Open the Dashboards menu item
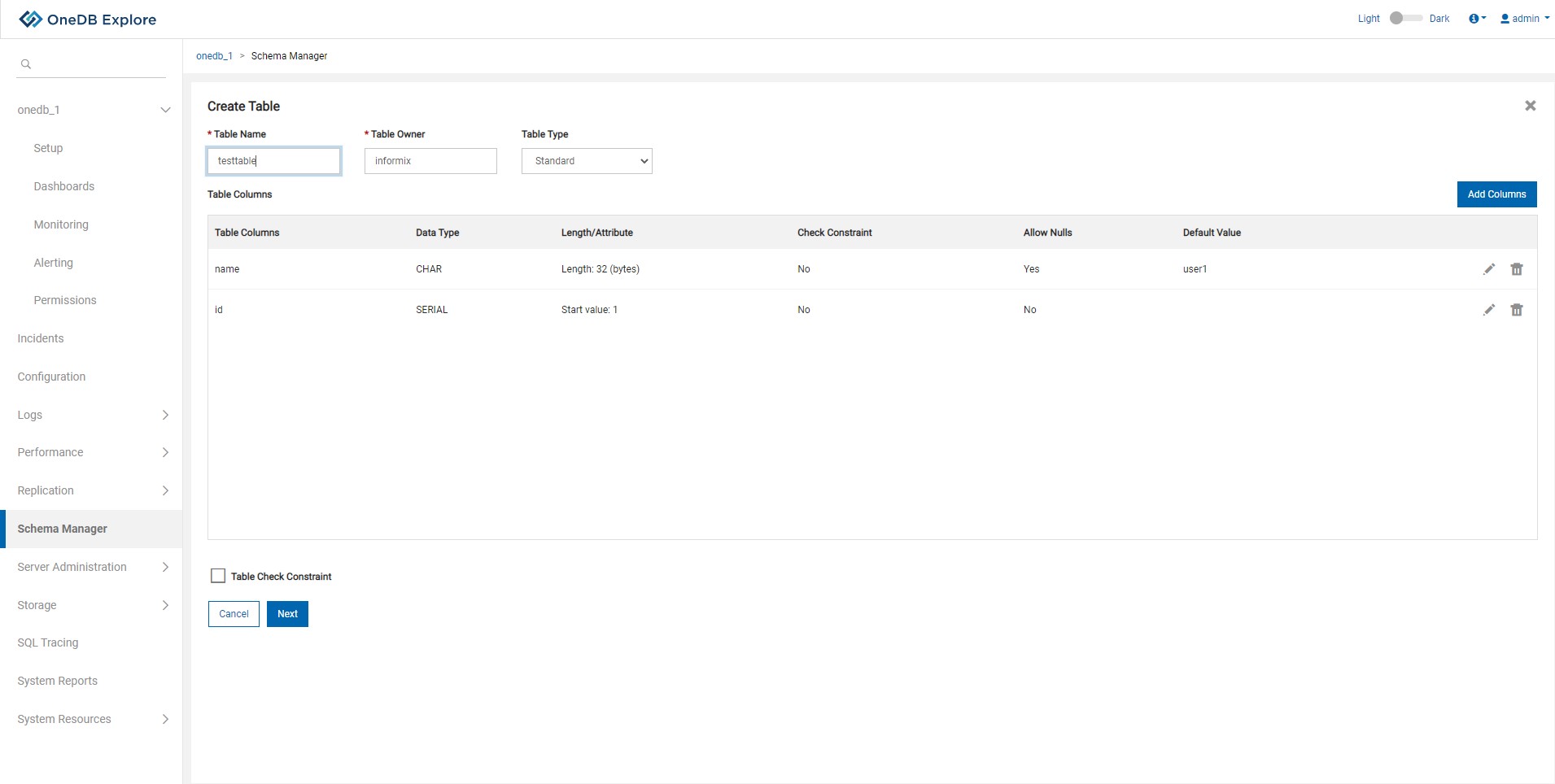This screenshot has width=1555, height=784. [64, 186]
